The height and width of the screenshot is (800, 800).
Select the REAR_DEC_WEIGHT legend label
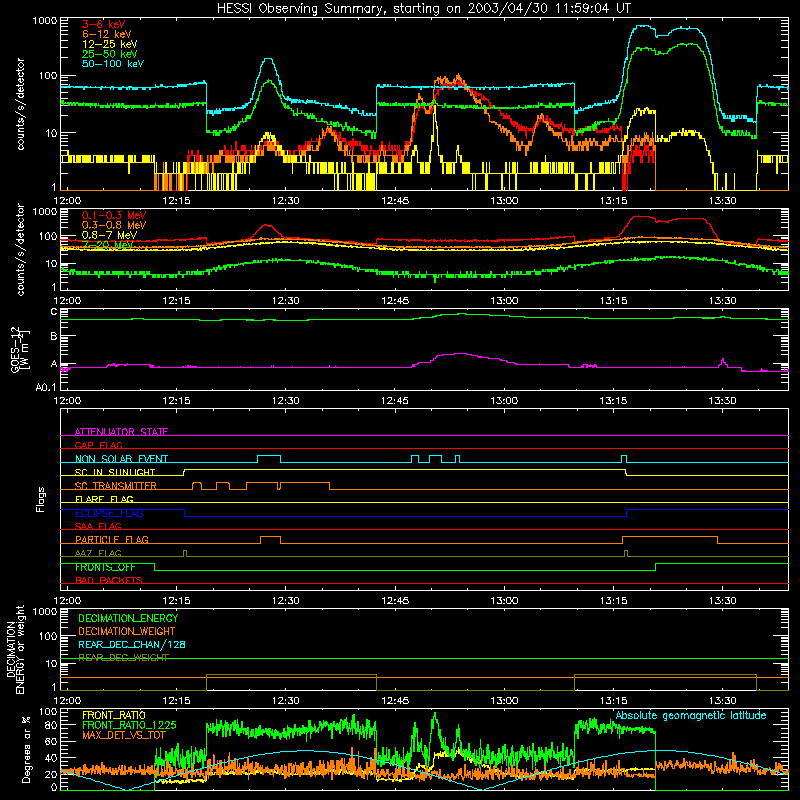123,658
